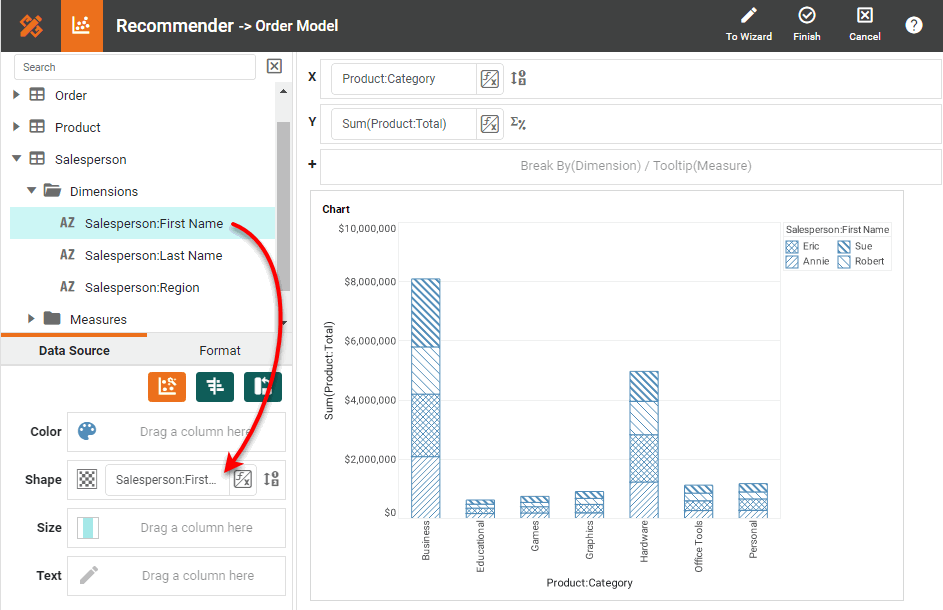
Task: Open the Help question mark
Action: (x=913, y=25)
